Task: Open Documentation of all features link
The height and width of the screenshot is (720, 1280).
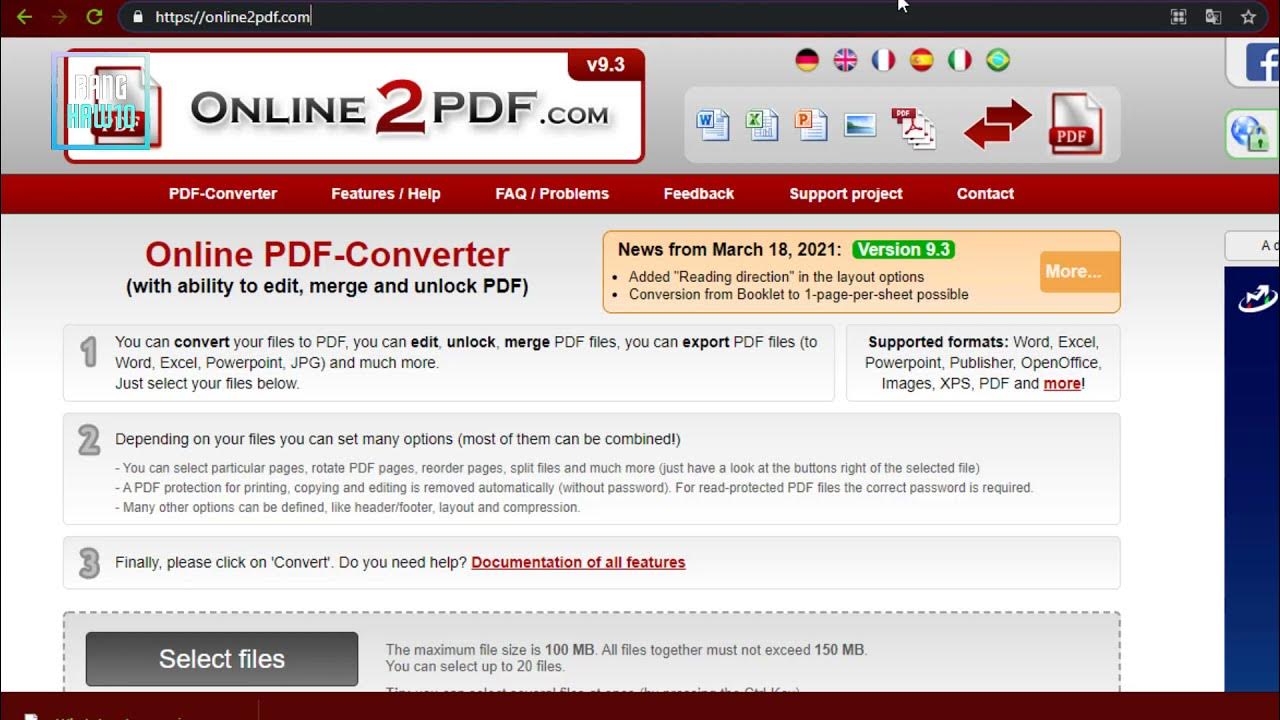Action: click(x=578, y=562)
